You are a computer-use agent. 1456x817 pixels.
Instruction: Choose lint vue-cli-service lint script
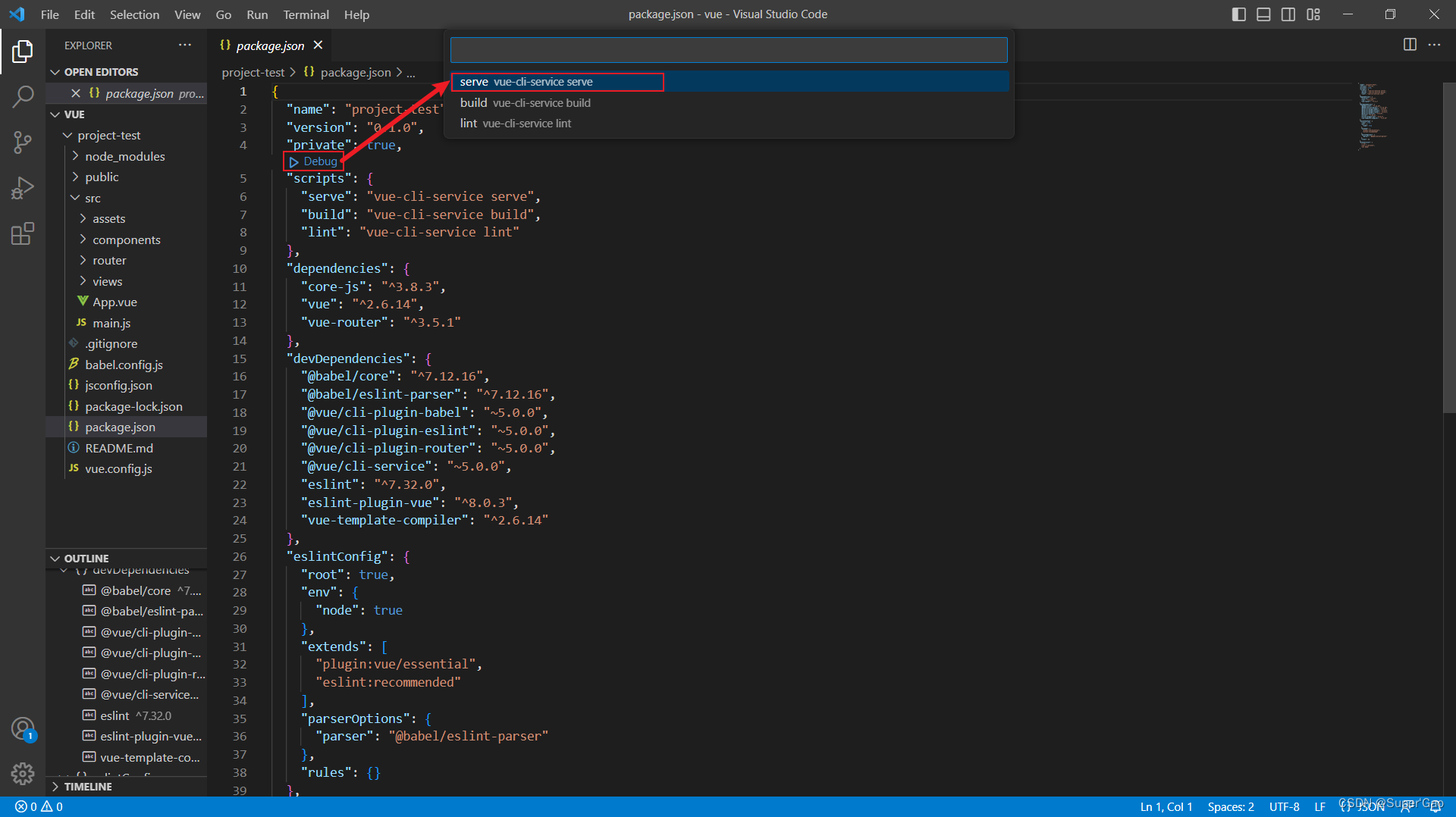730,123
